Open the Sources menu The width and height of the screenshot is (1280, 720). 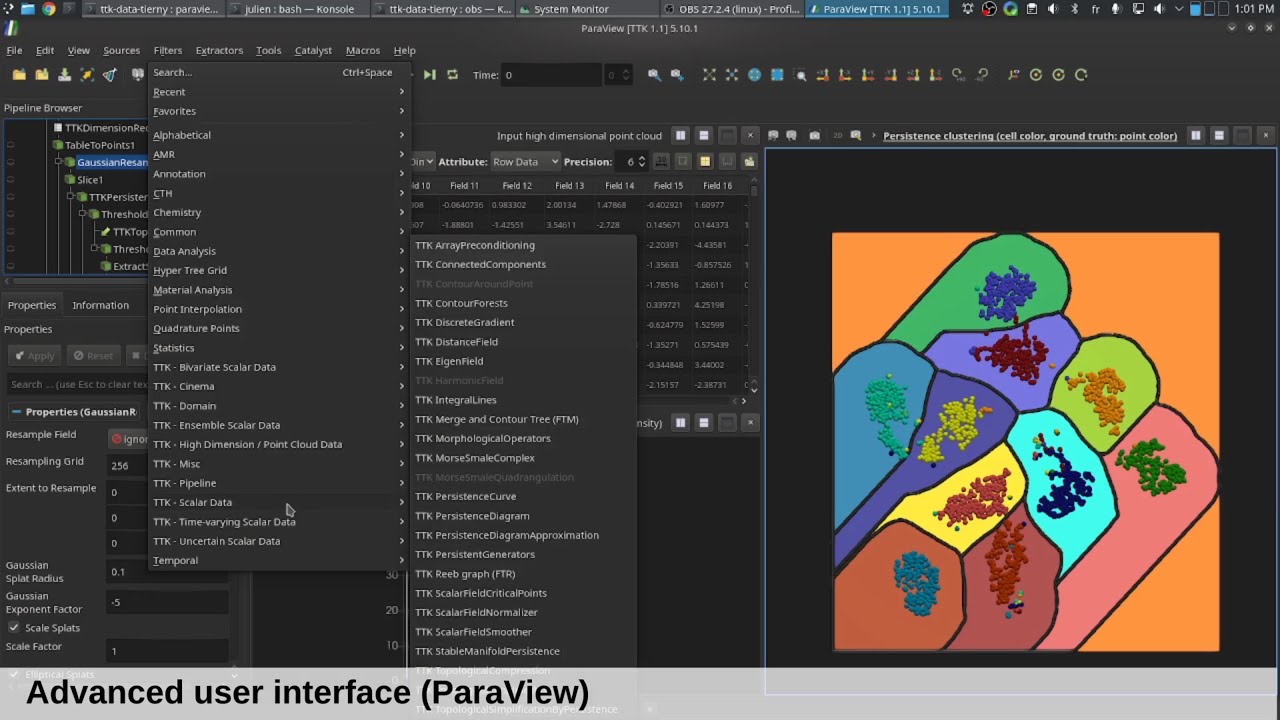point(121,50)
